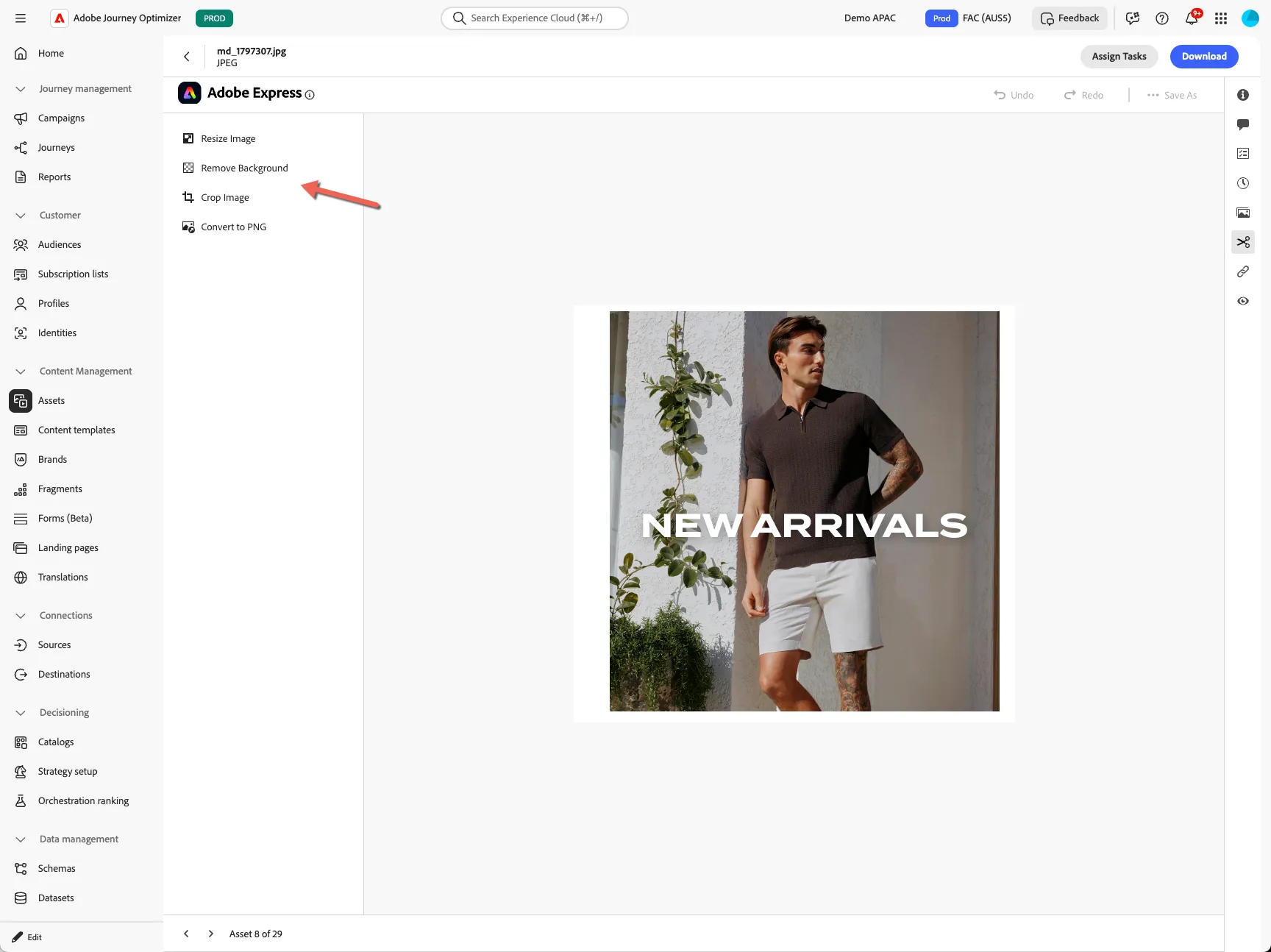Click the Search Experience Cloud field
The width and height of the screenshot is (1271, 952).
click(535, 18)
